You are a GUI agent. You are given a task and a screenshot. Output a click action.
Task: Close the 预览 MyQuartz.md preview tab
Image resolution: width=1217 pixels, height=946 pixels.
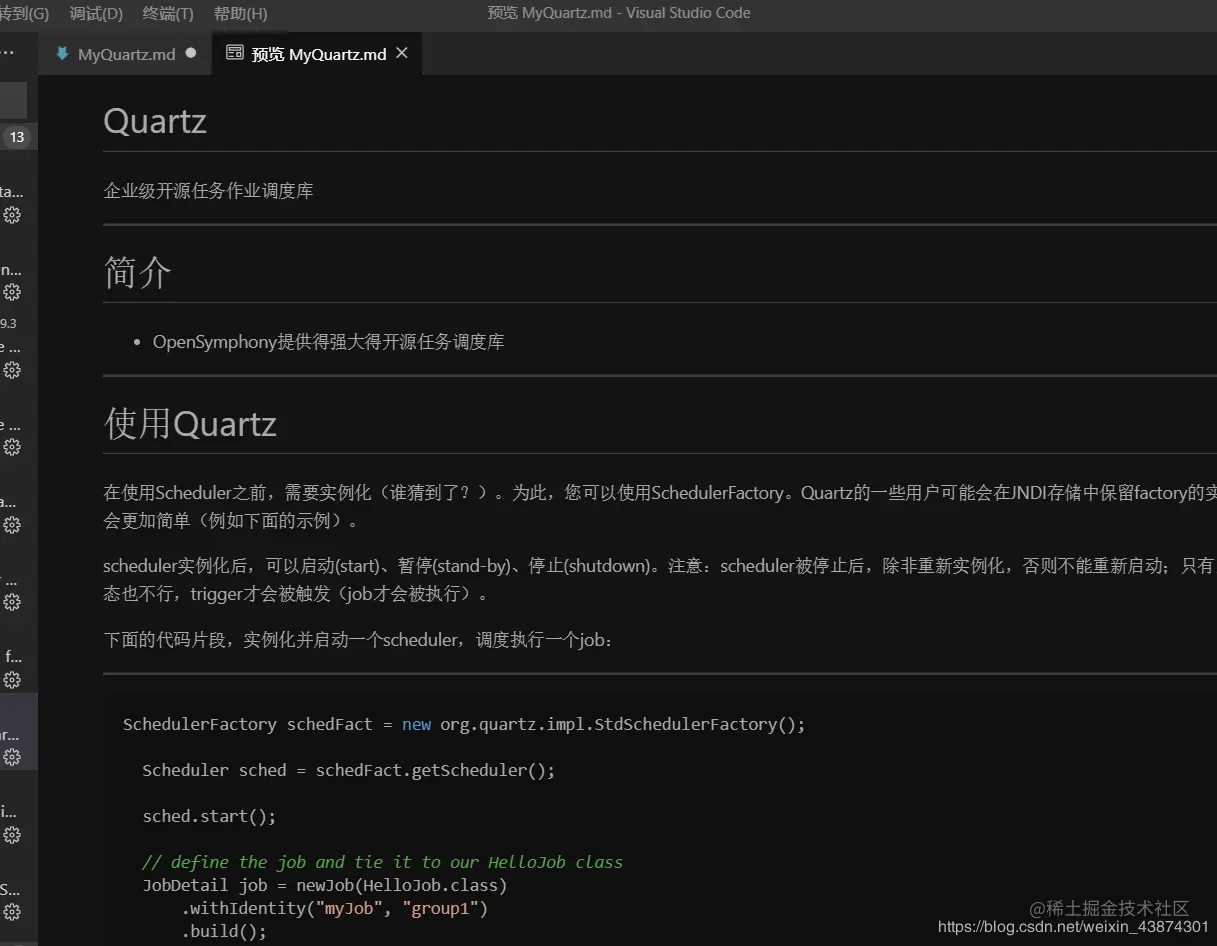(x=402, y=53)
